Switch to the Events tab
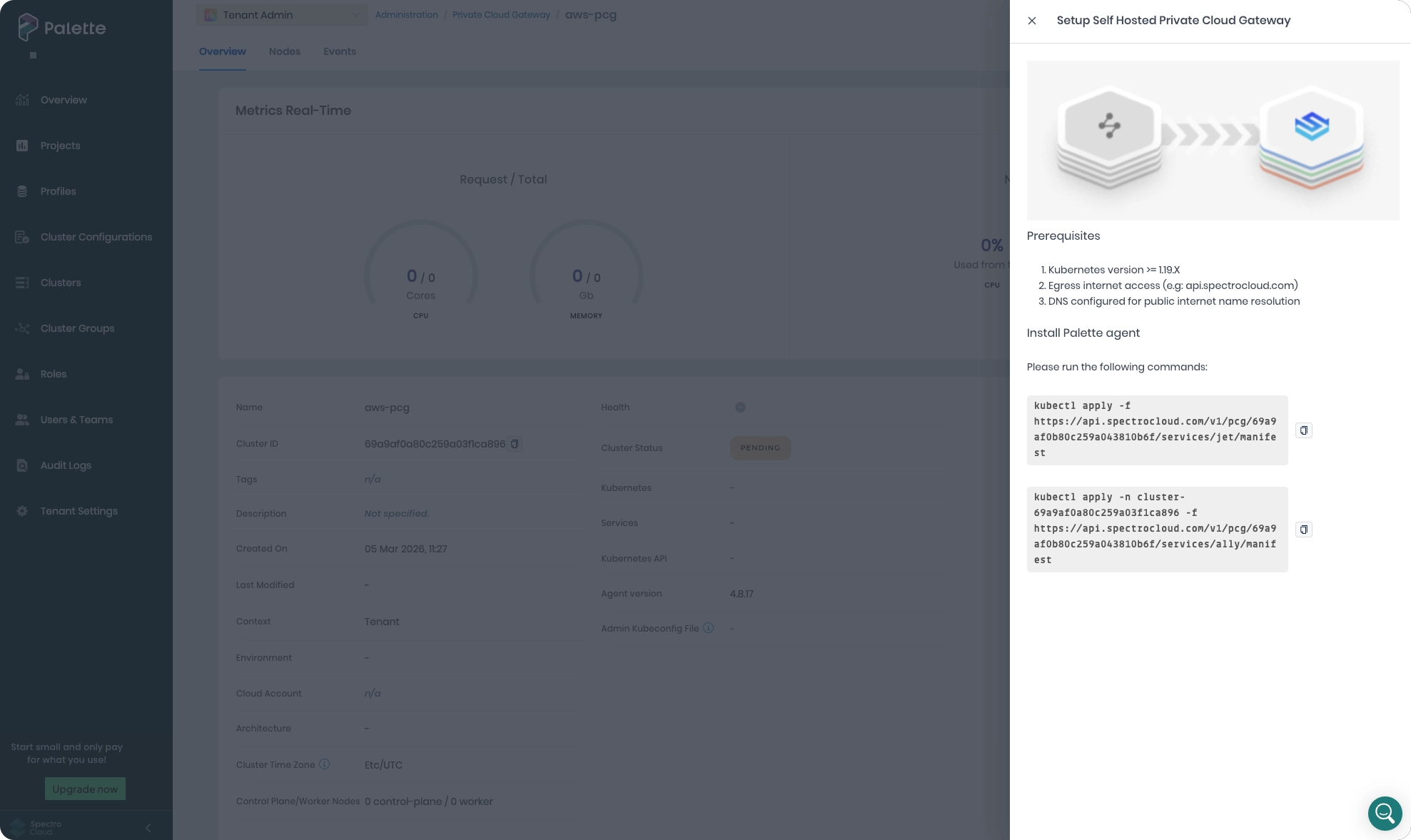Image resolution: width=1411 pixels, height=840 pixels. click(x=339, y=51)
